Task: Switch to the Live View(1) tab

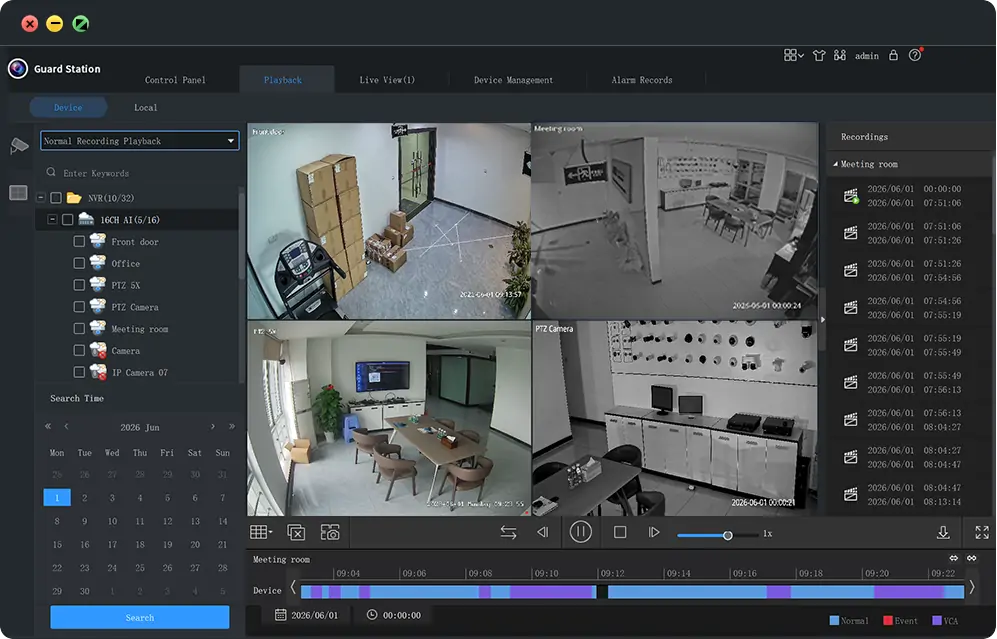Action: coord(387,80)
